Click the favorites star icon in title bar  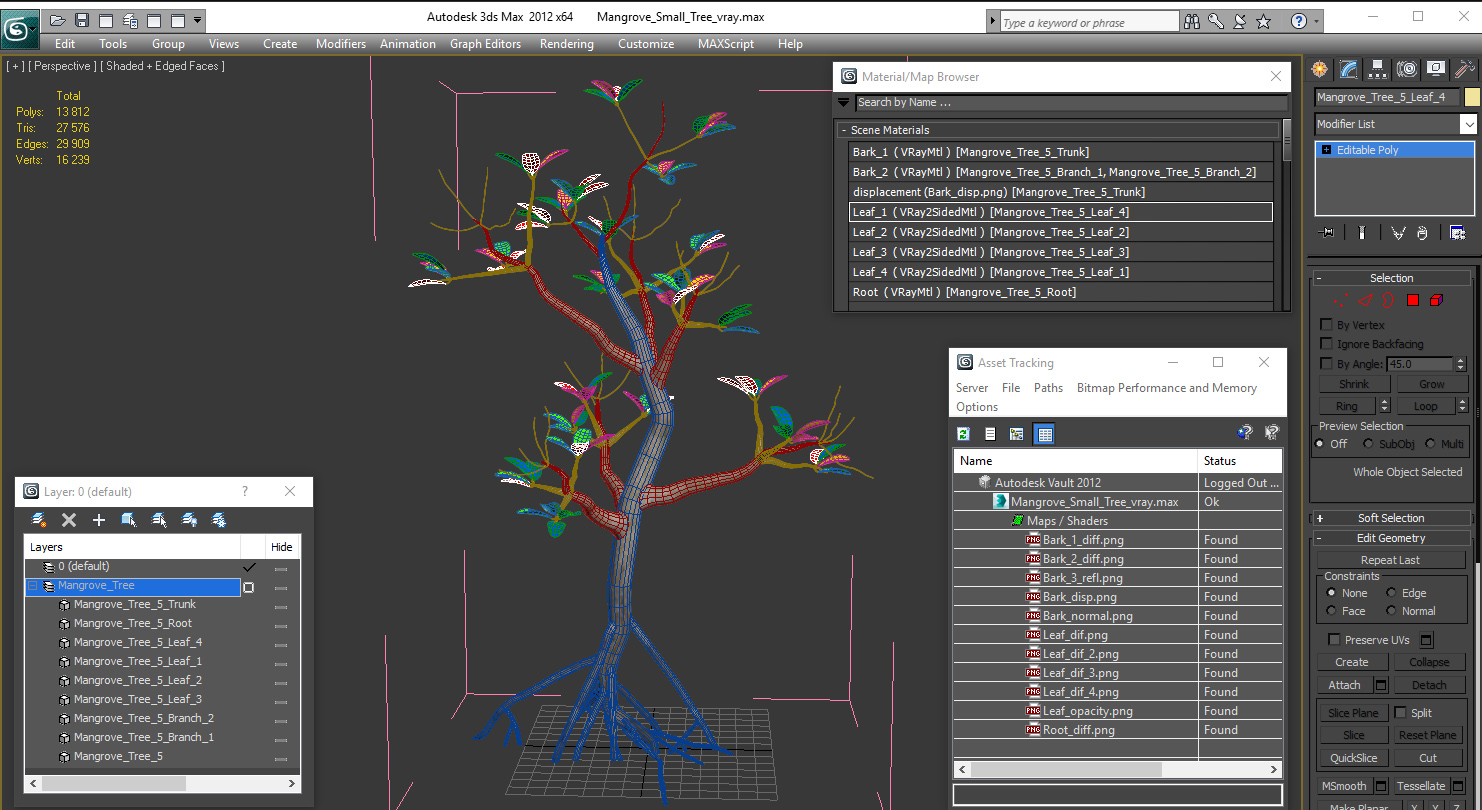click(1264, 21)
